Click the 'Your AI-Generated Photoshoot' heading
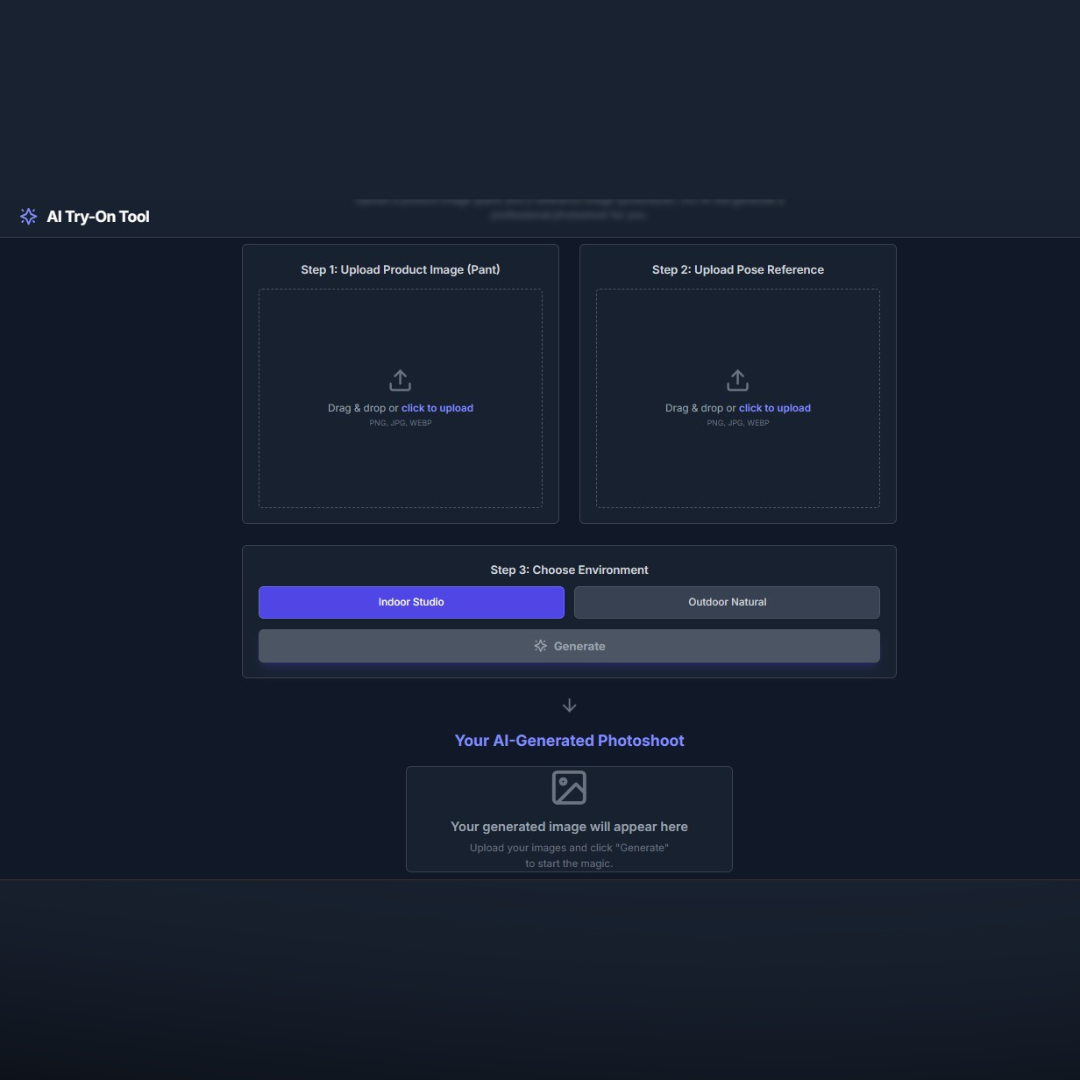1080x1080 pixels. 569,741
